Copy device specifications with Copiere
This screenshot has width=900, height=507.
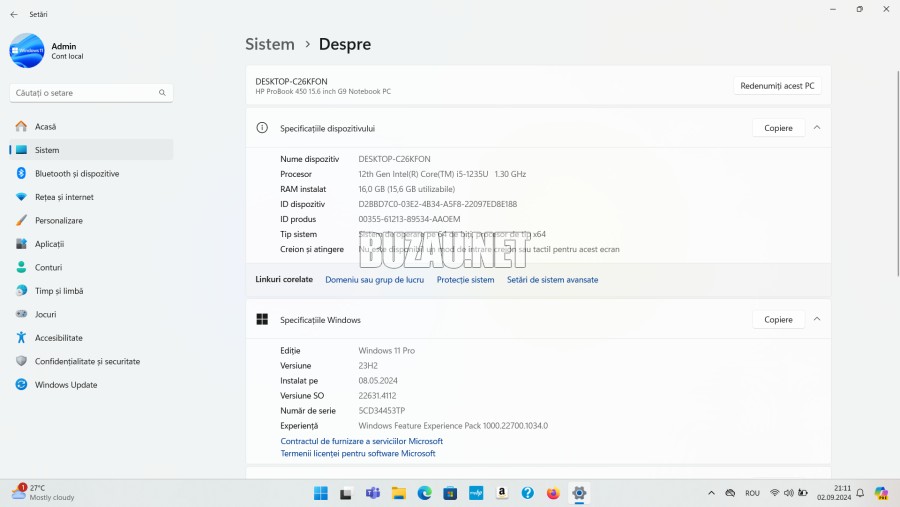point(778,128)
